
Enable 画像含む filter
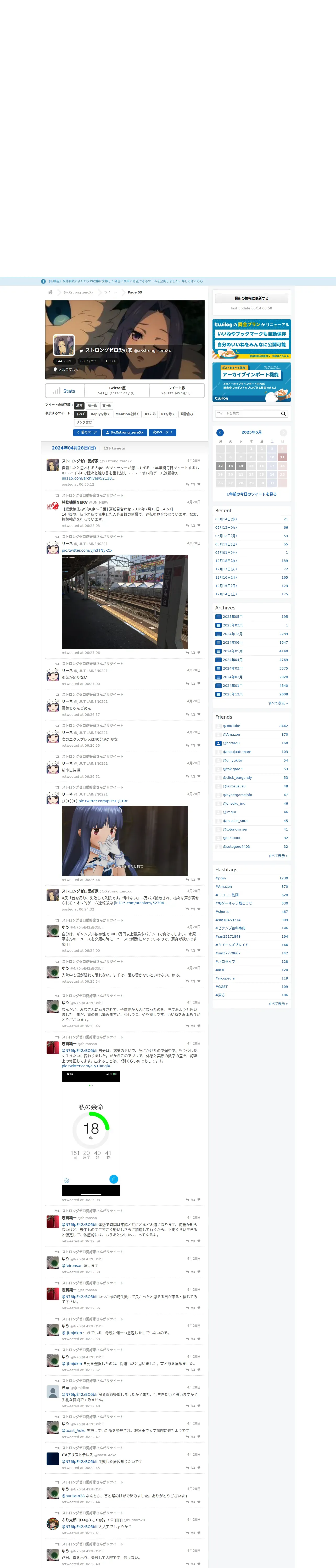pos(187,414)
